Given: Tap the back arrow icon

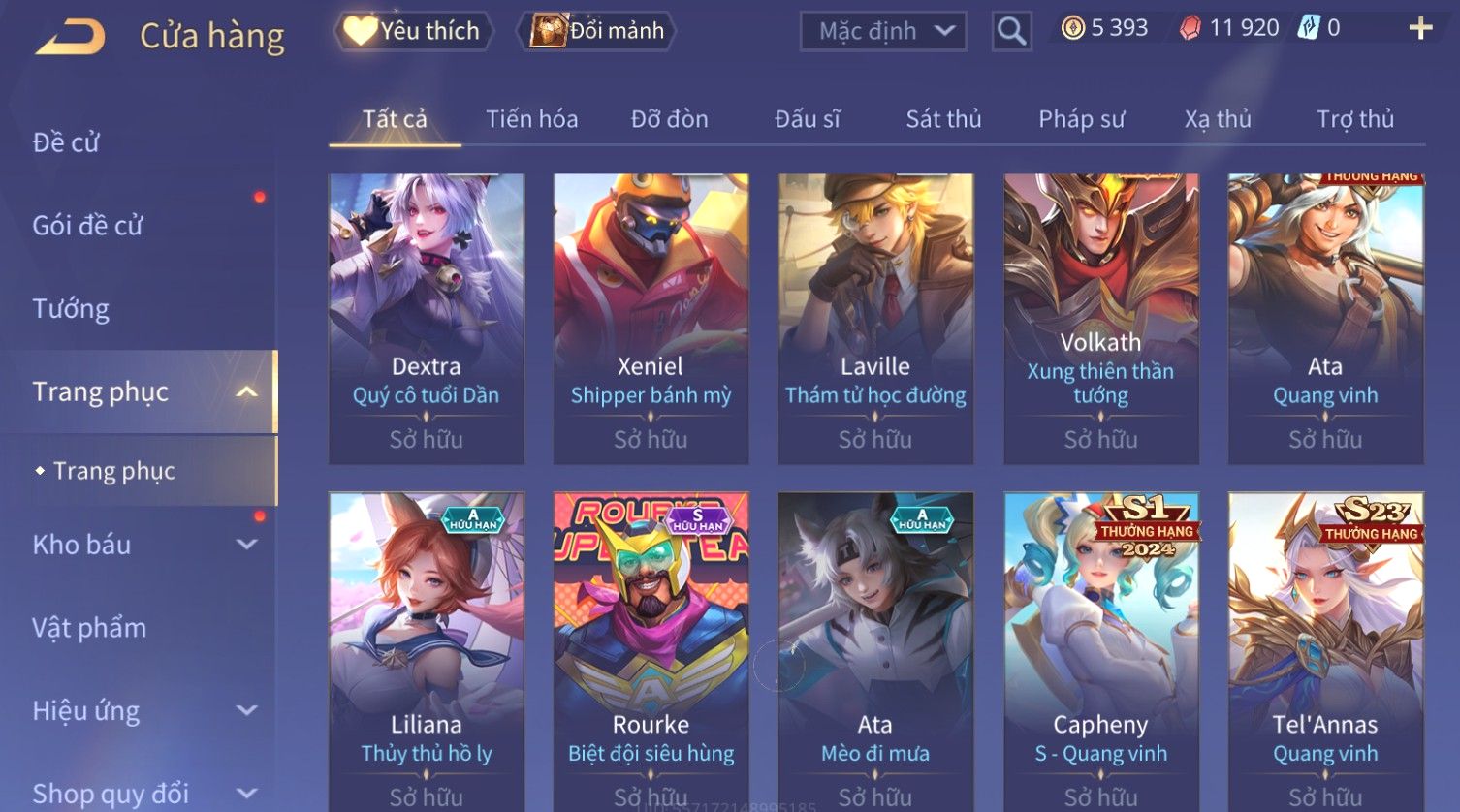Looking at the screenshot, I should pos(70,37).
